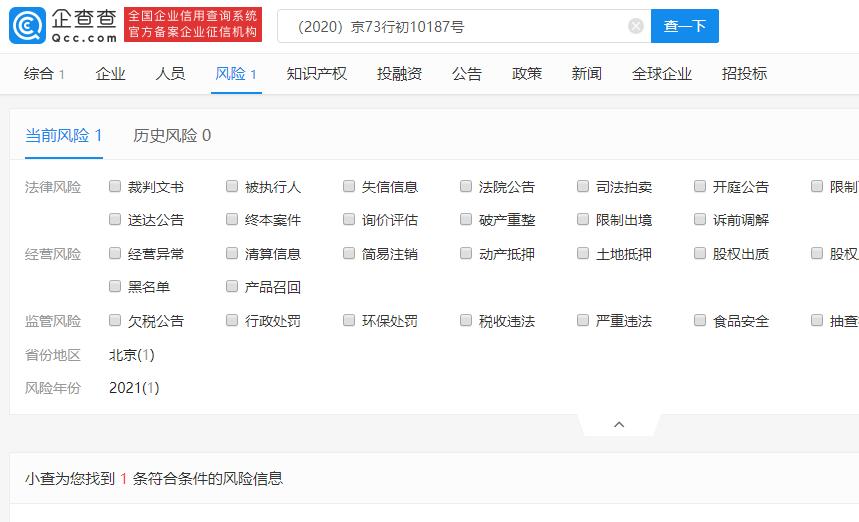Check the 送达公告 checkbox
This screenshot has height=522, width=859.
114,219
